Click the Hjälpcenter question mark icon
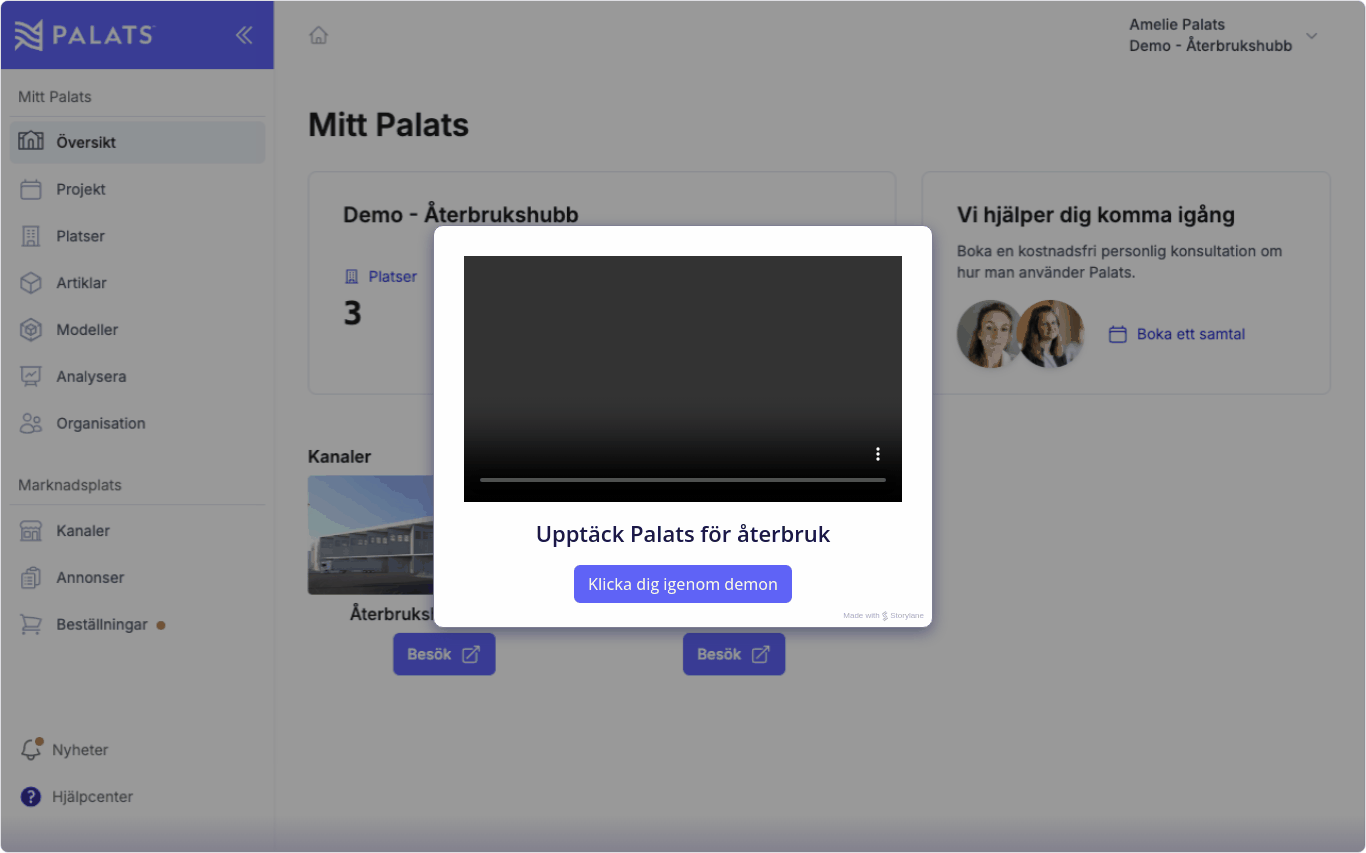1366x853 pixels. click(x=31, y=797)
